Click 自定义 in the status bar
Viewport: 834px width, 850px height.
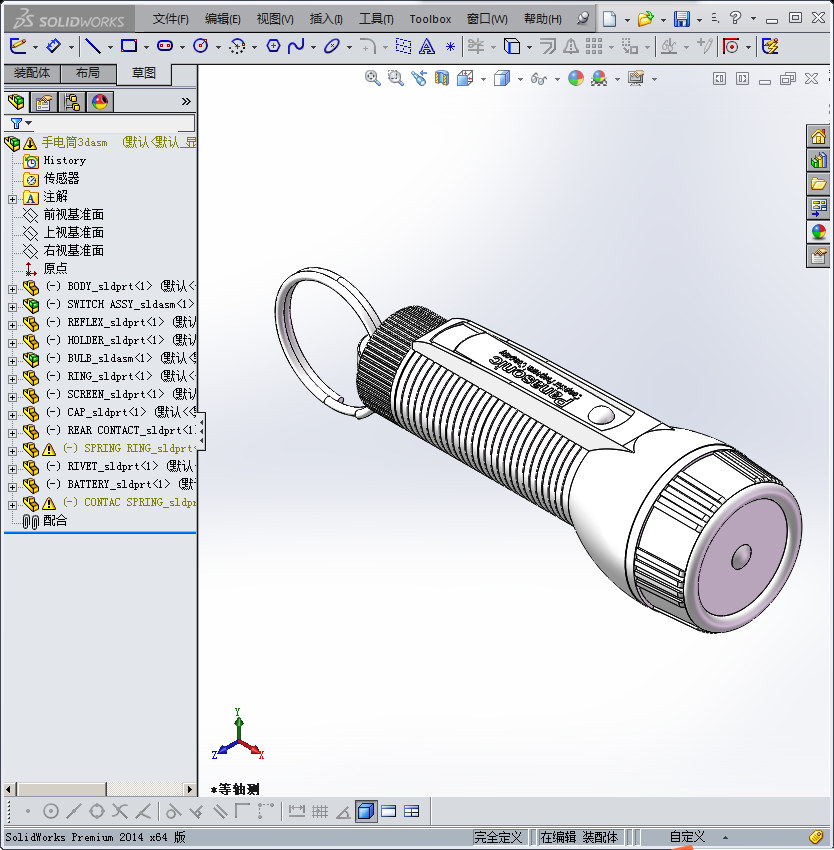[687, 837]
